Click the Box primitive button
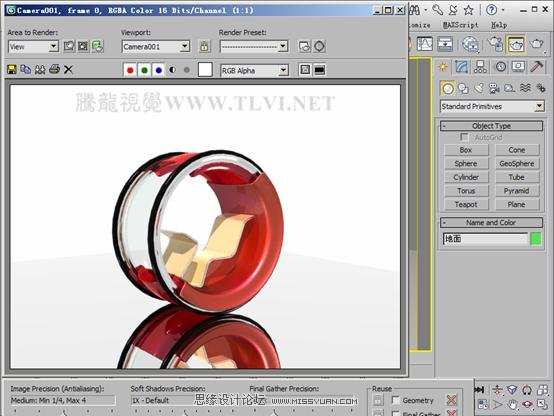Viewport: 554px width, 416px height. coord(466,150)
